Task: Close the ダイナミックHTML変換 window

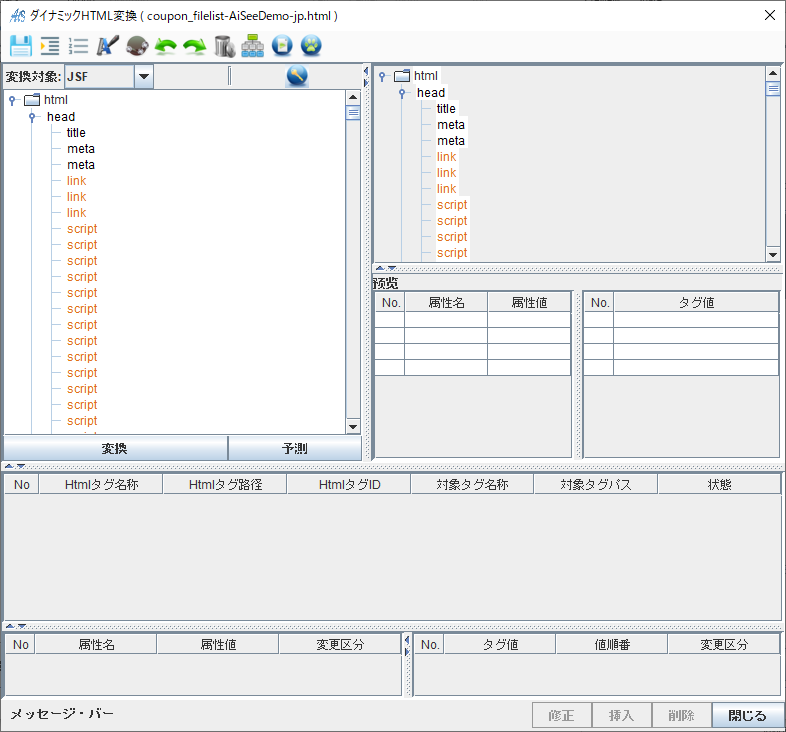Action: pyautogui.click(x=770, y=16)
